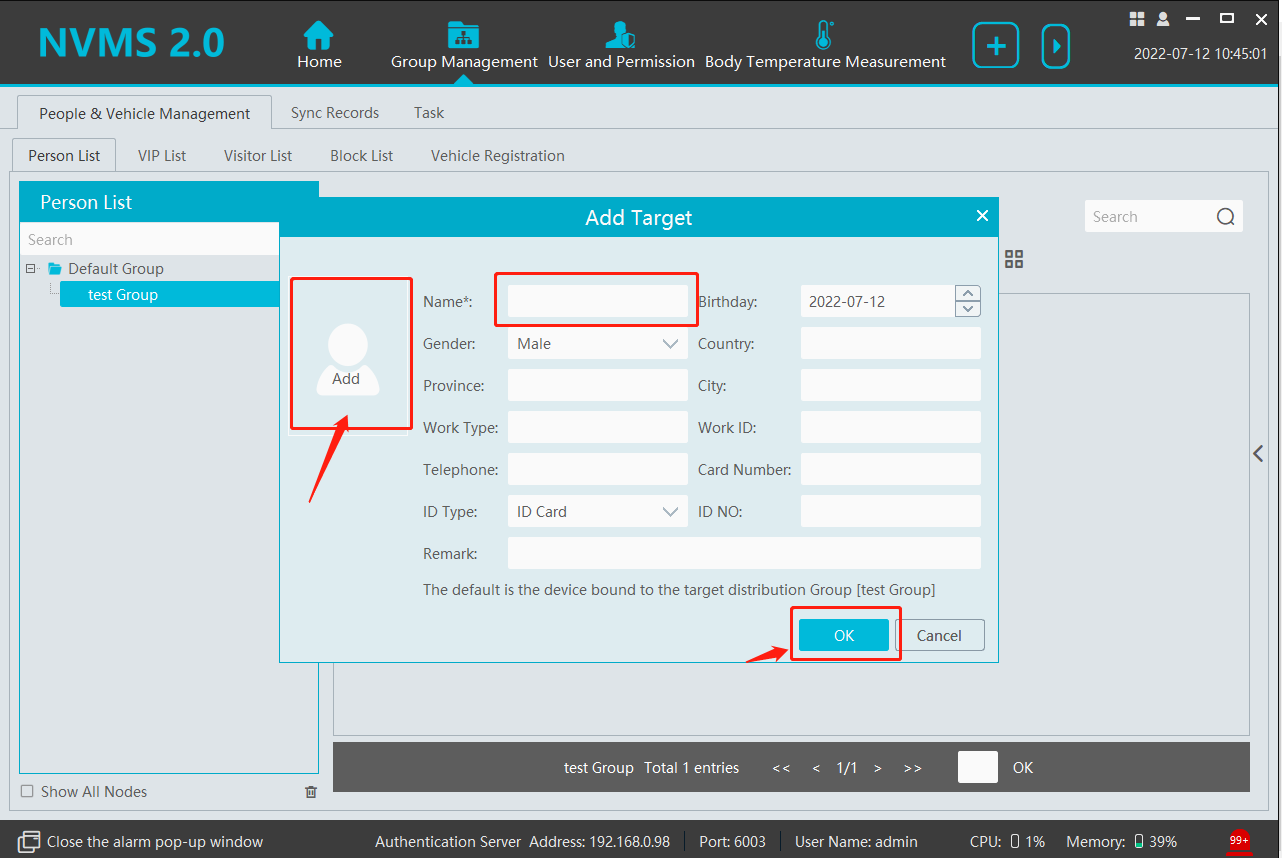Click the ID NO input field

[891, 511]
